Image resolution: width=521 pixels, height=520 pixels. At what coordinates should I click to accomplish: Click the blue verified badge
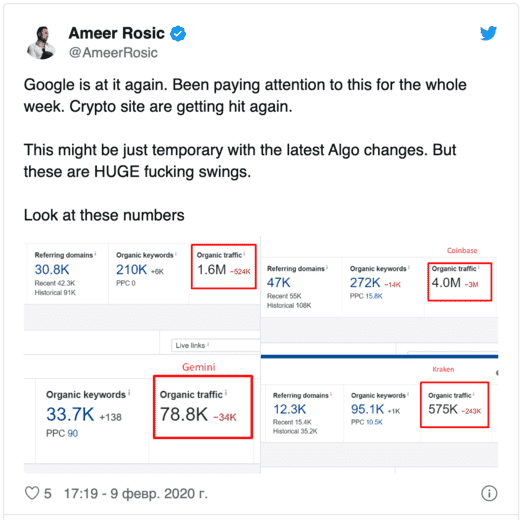(178, 33)
